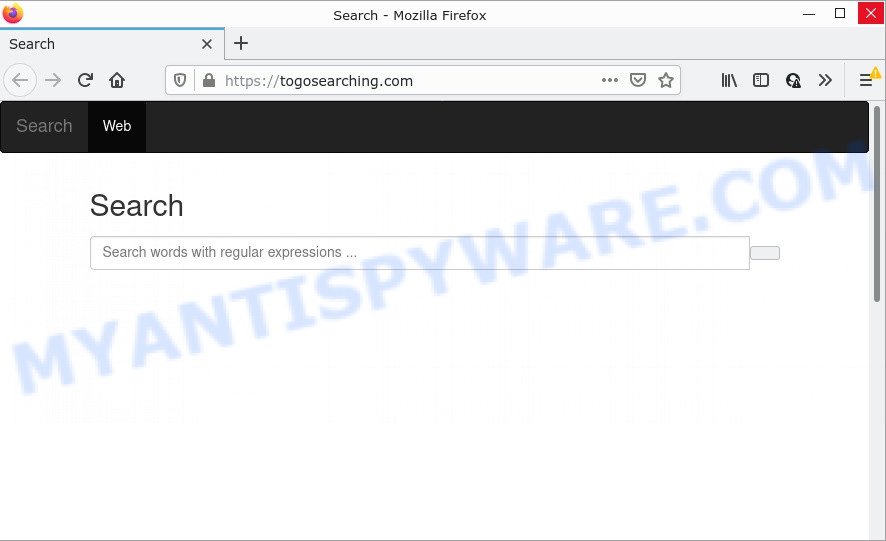Screen dimensions: 886x541
Task: Submit with the small search button
Action: click(765, 253)
